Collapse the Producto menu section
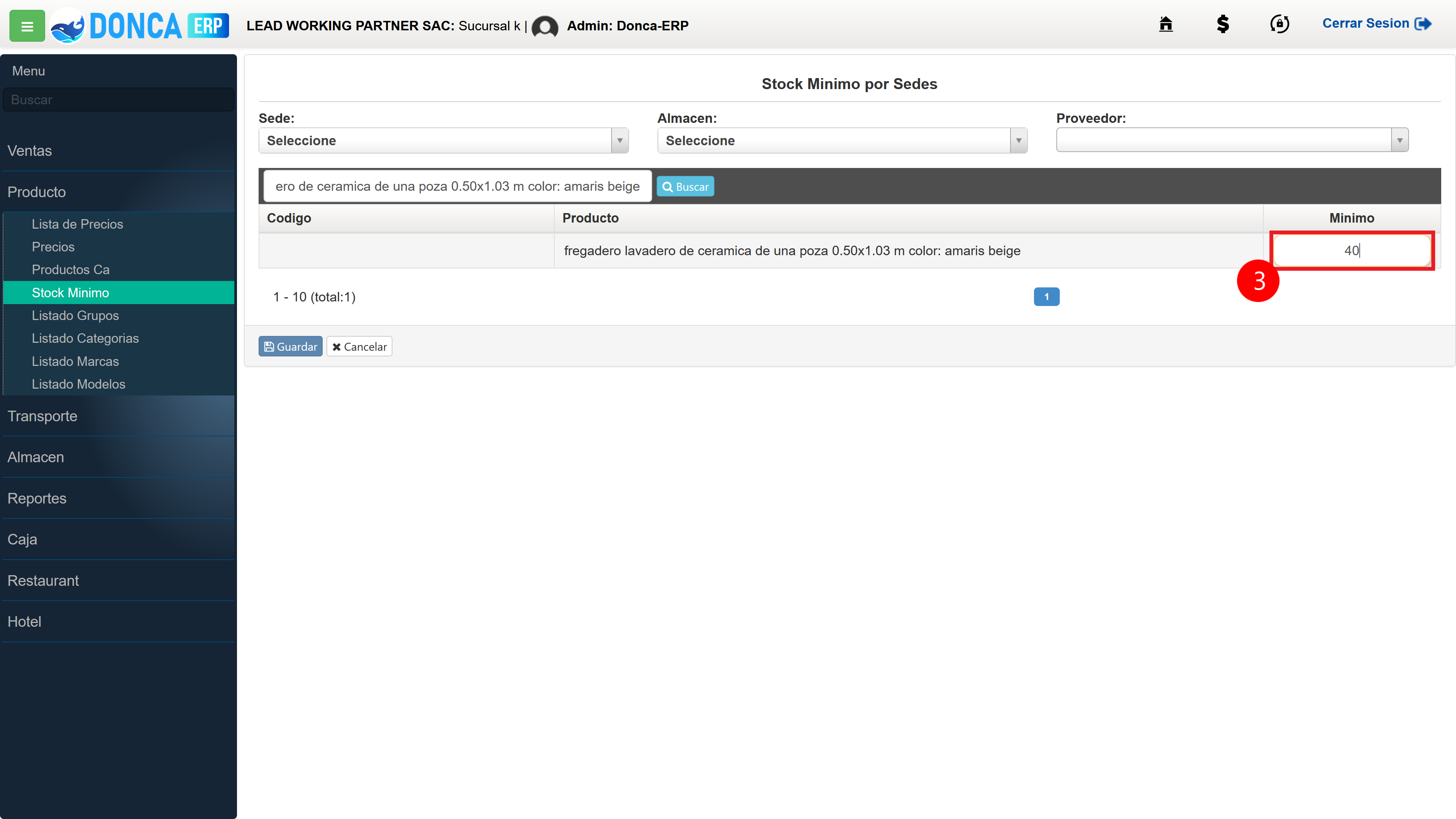Viewport: 1456px width, 819px height. pos(119,191)
